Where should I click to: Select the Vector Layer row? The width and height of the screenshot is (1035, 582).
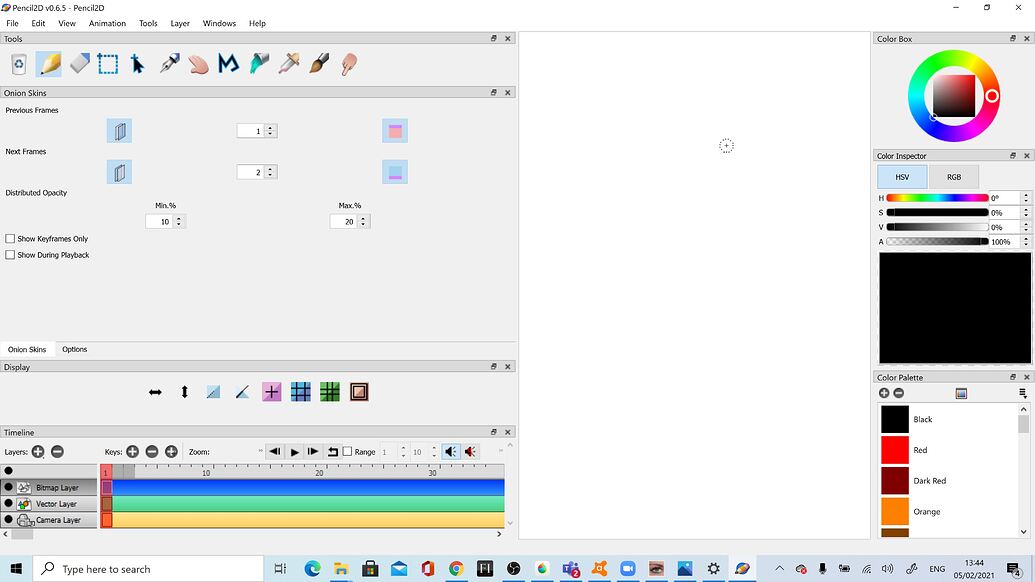coord(50,503)
